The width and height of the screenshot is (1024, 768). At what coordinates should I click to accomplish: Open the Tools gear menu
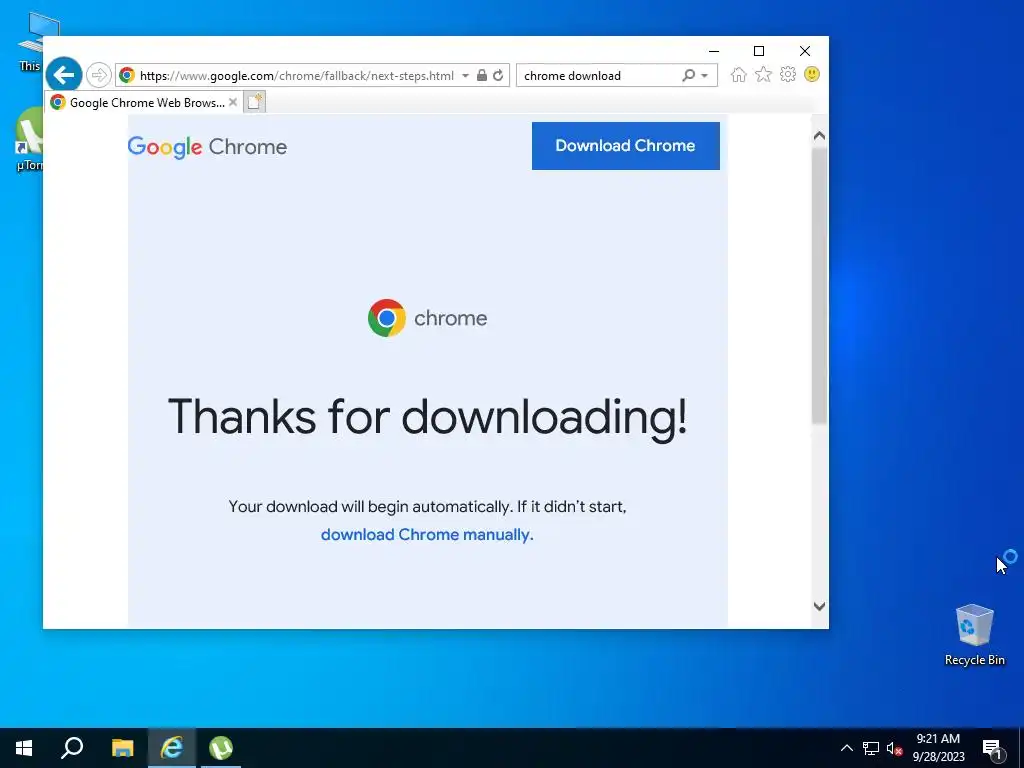pos(788,74)
